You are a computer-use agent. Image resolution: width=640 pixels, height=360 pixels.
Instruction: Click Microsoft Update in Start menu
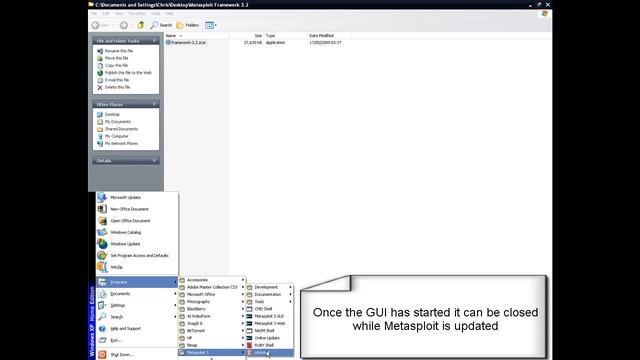pos(137,198)
